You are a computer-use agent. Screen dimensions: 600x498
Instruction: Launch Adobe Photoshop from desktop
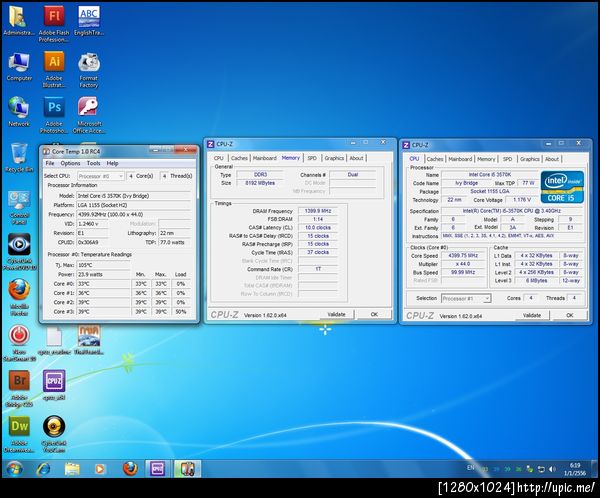[x=54, y=108]
